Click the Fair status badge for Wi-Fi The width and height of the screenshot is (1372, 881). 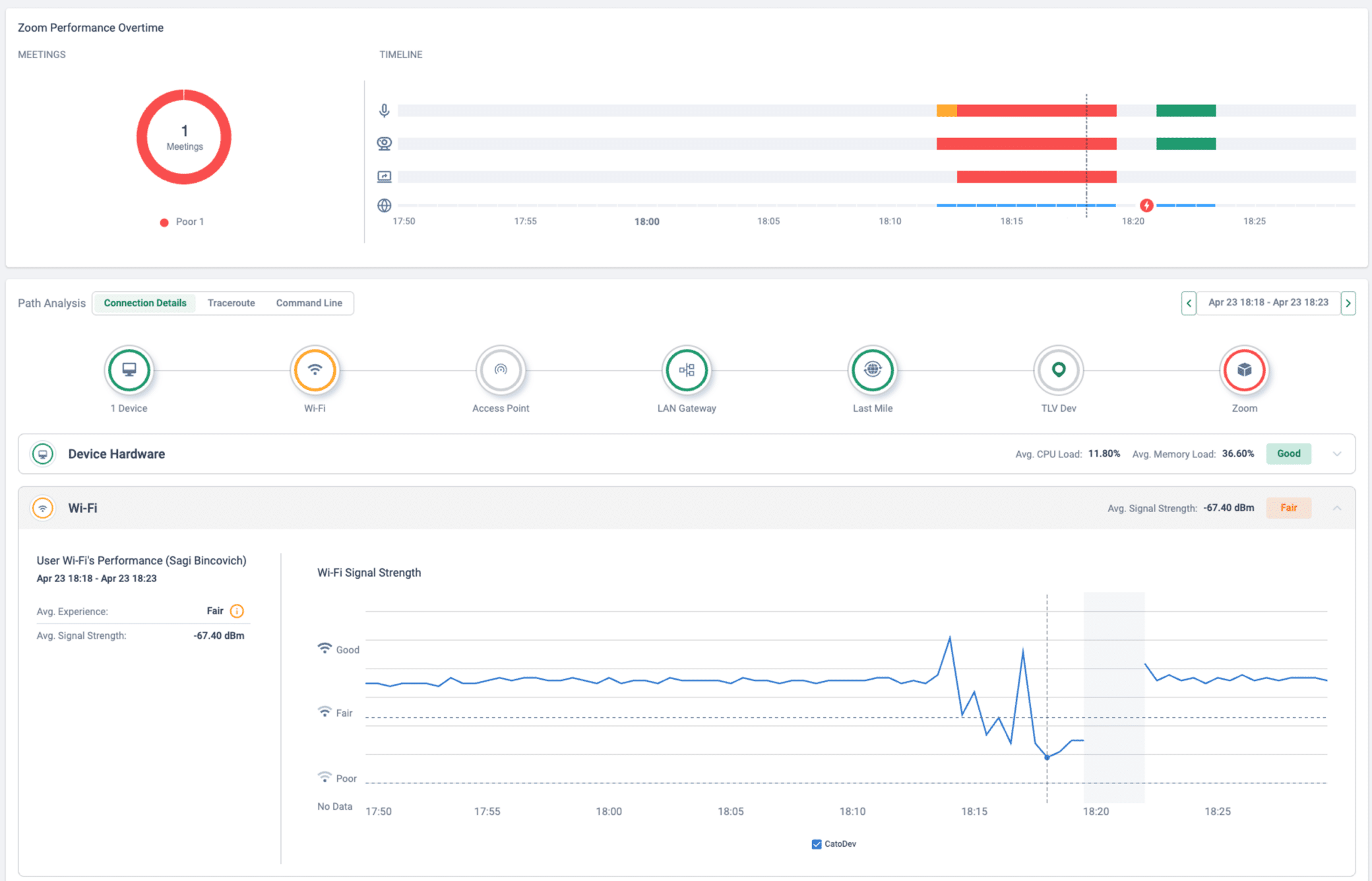[1288, 507]
